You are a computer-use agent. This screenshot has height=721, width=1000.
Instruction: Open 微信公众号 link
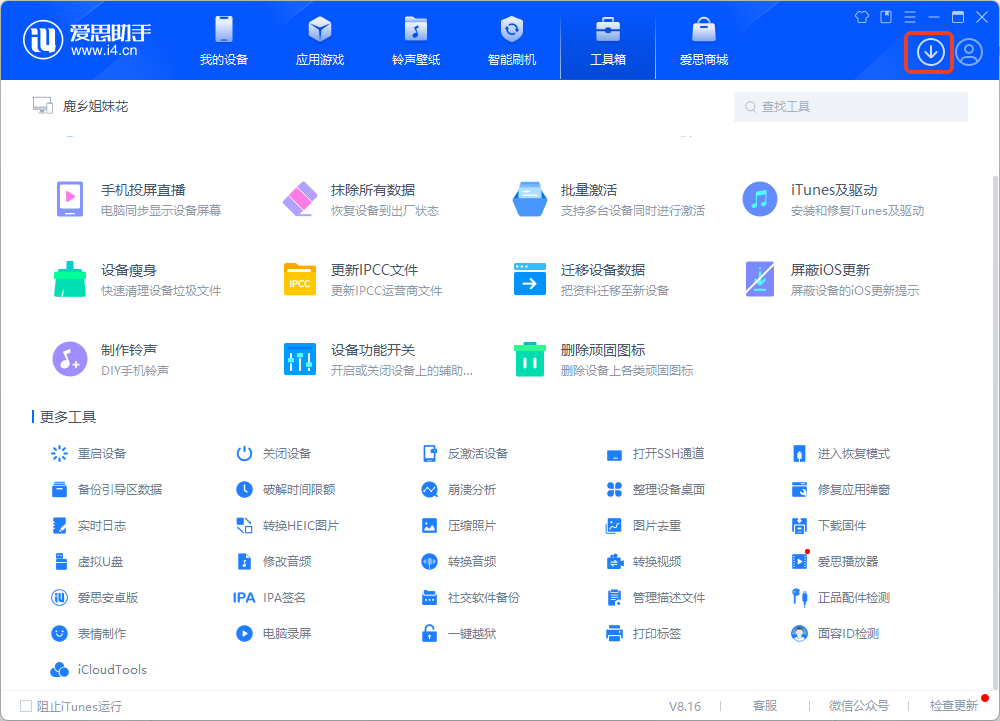pos(858,706)
